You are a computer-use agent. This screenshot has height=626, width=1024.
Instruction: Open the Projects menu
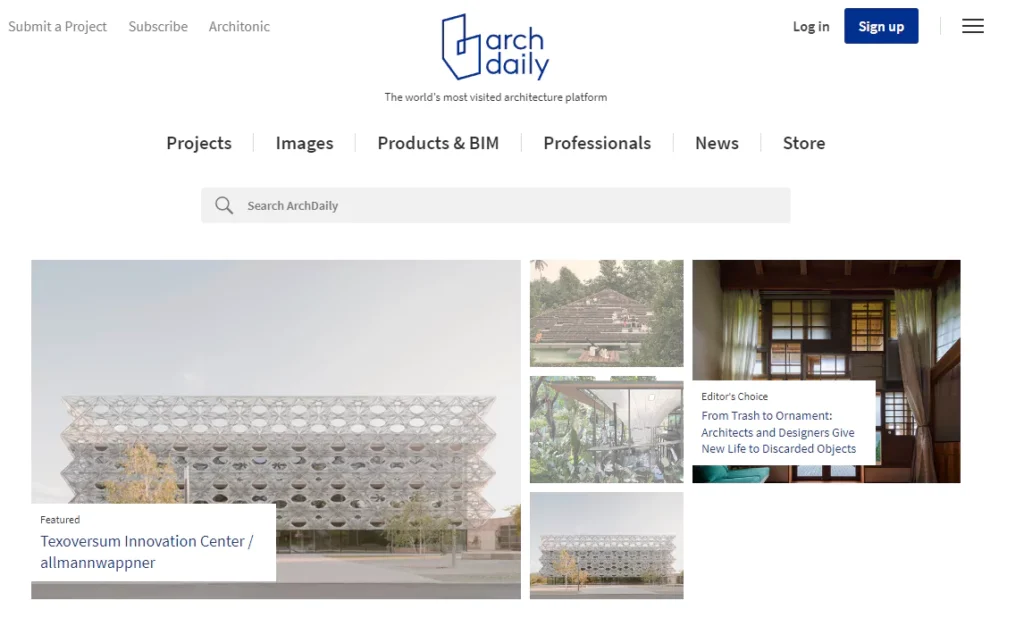tap(199, 143)
